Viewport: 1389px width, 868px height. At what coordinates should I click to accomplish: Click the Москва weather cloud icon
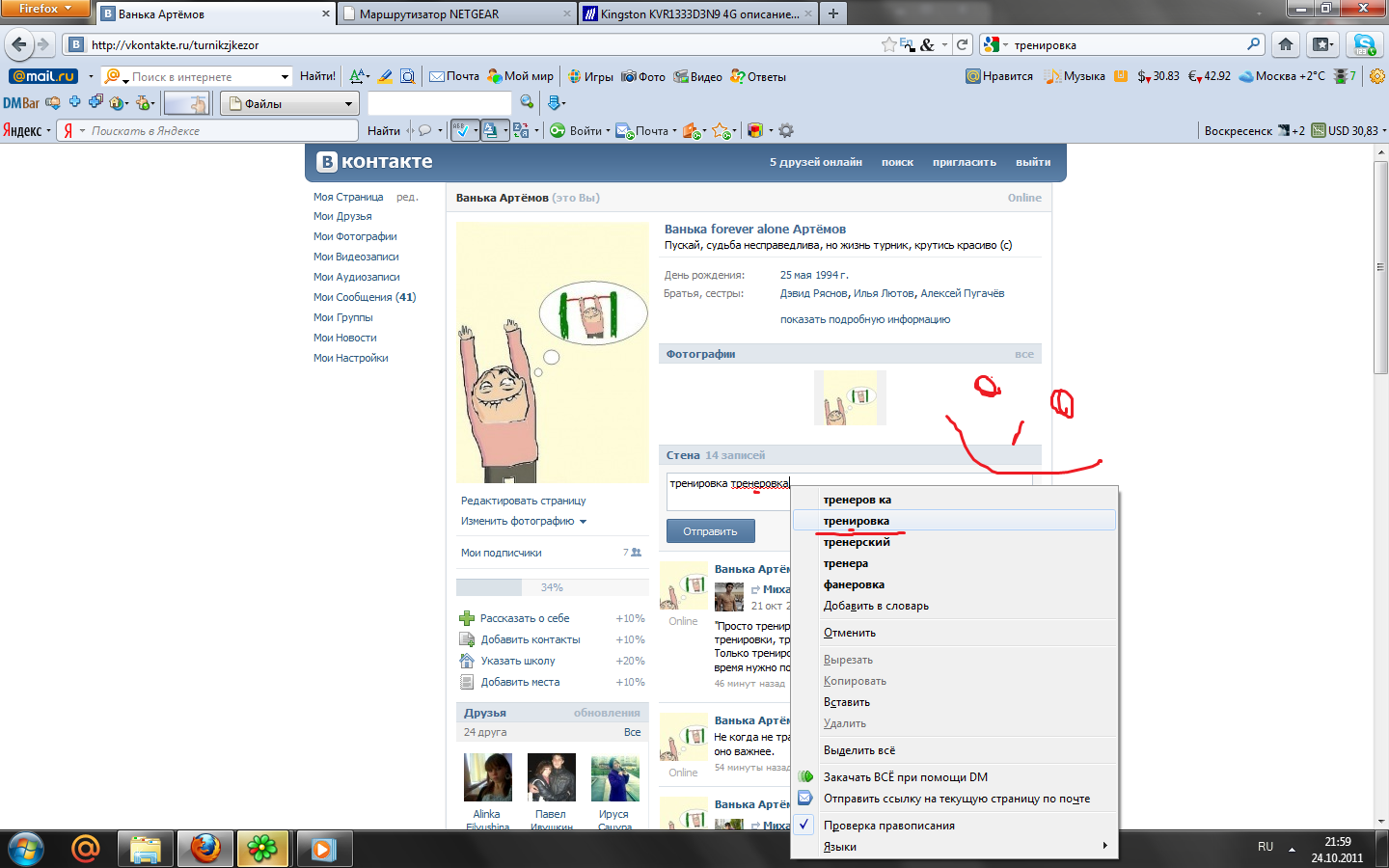[1246, 76]
